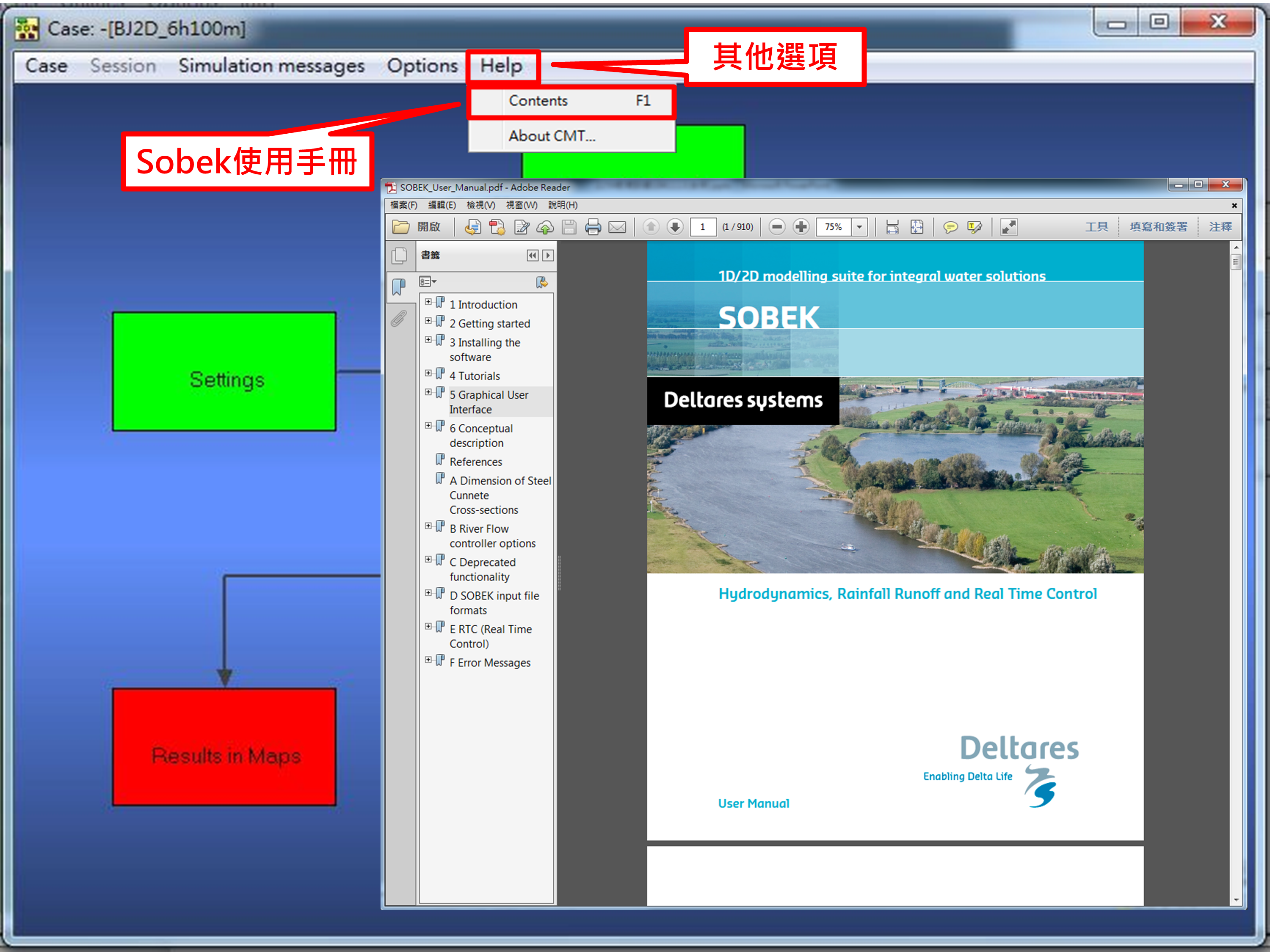Open the 注釋 comment pane
The image size is (1270, 952).
click(x=1220, y=227)
